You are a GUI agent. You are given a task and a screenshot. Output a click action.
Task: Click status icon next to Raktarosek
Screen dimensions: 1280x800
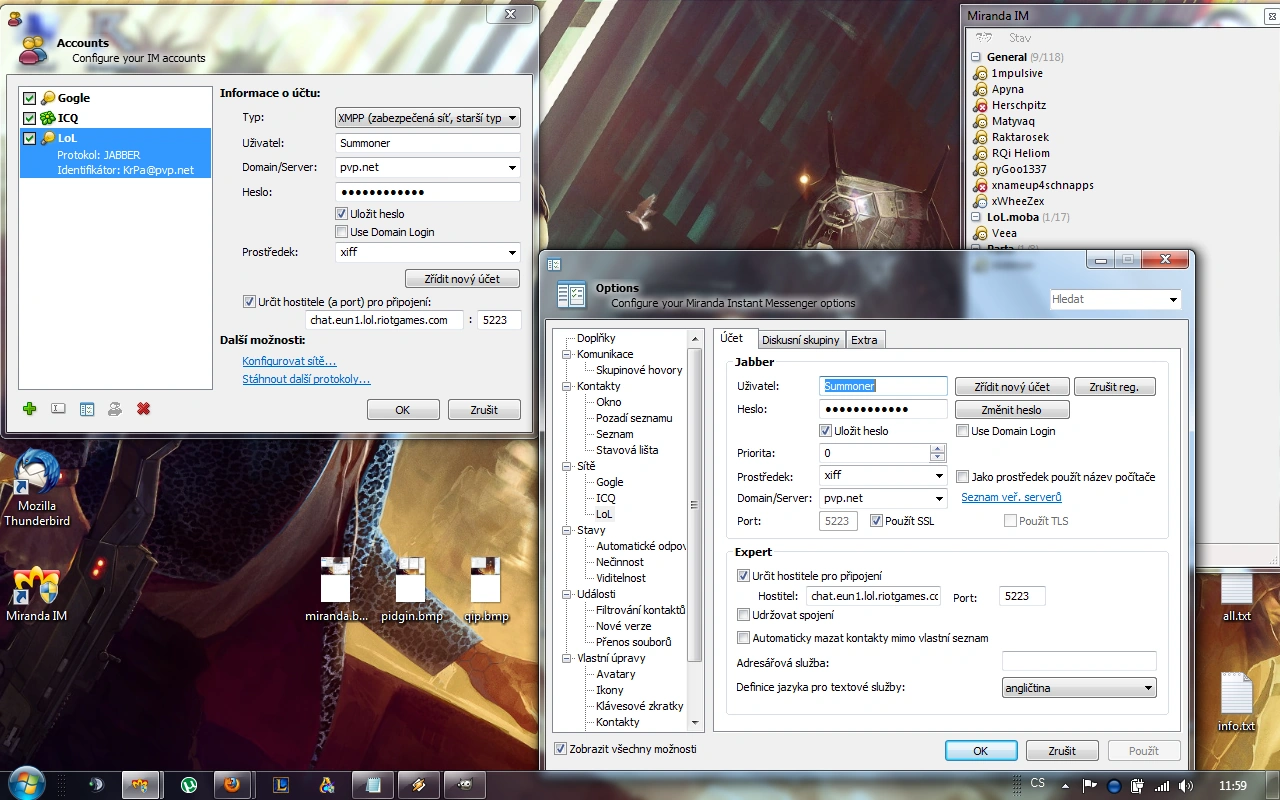(981, 137)
